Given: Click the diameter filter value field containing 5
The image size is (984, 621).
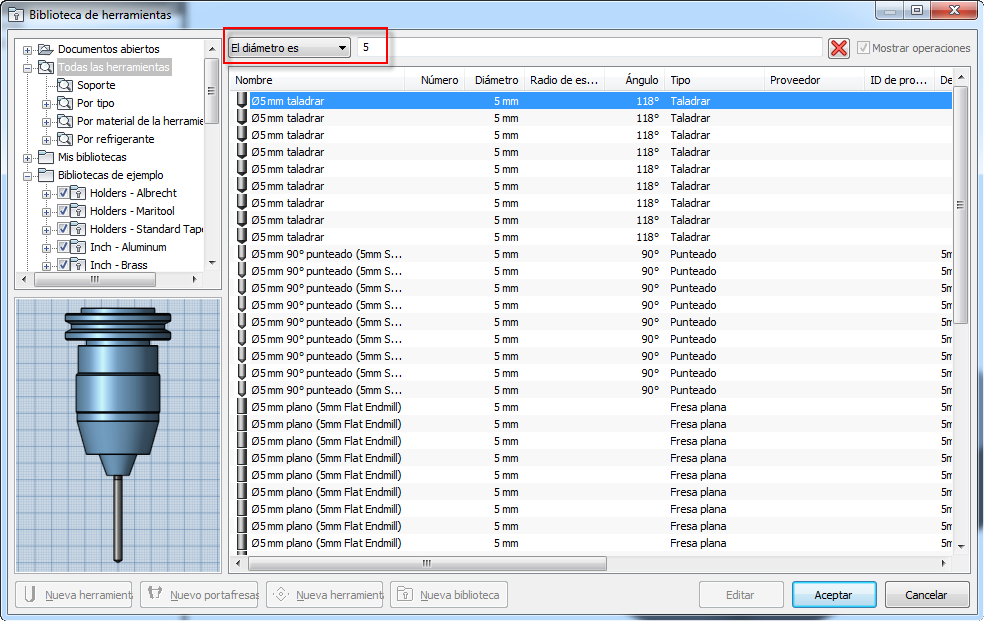Looking at the screenshot, I should (589, 48).
